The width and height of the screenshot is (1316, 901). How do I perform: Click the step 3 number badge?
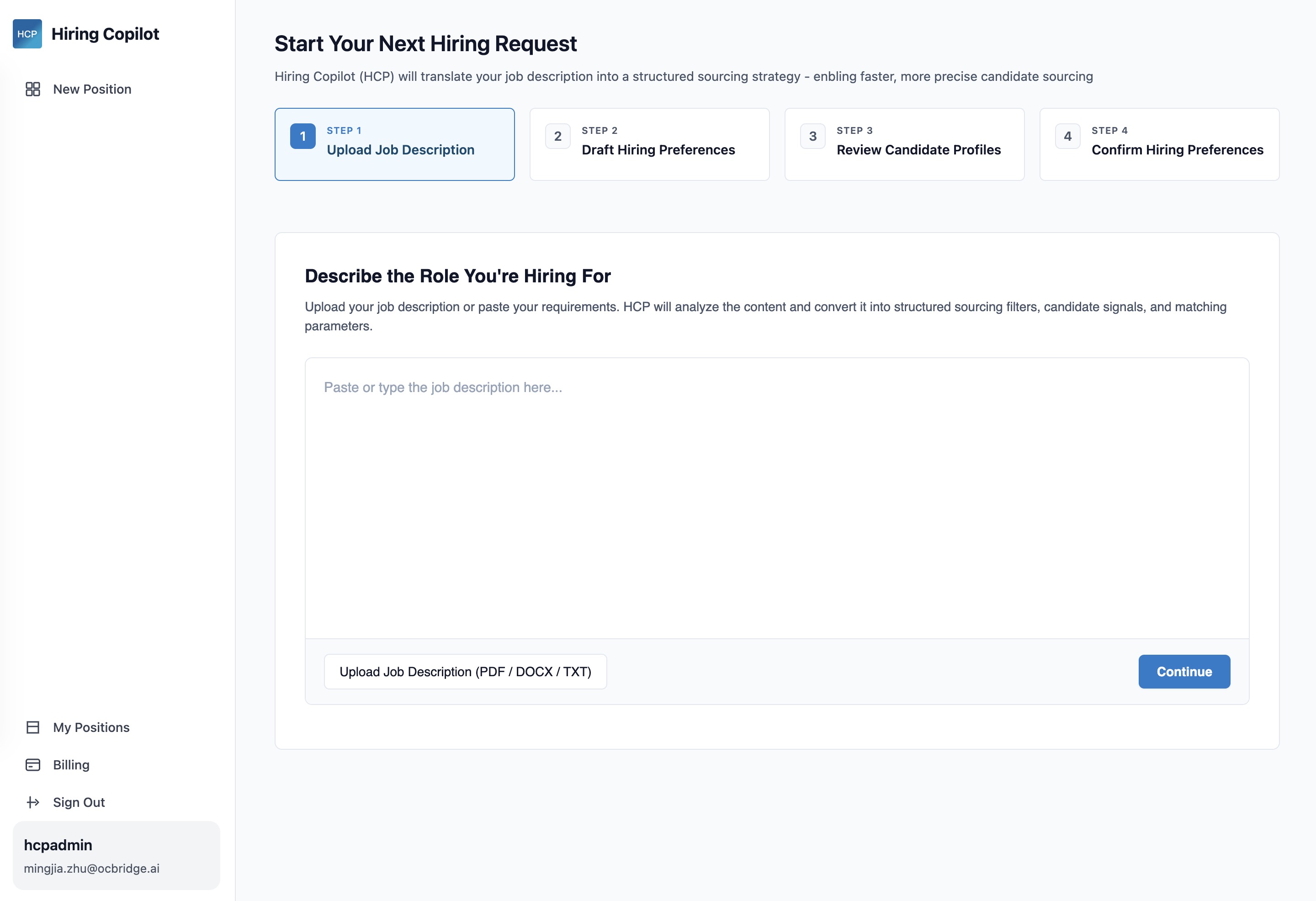pyautogui.click(x=812, y=137)
